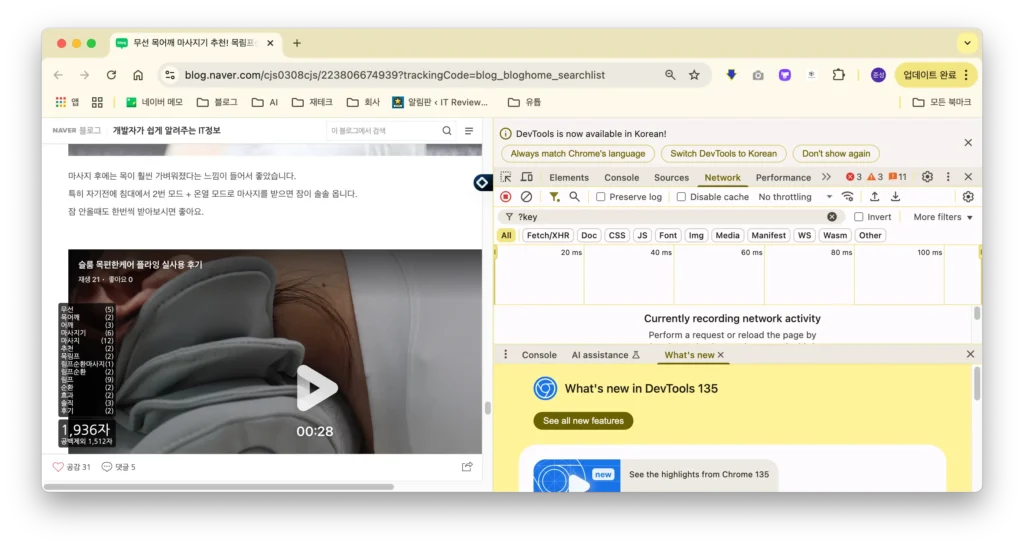The width and height of the screenshot is (1024, 547).
Task: Clear the network log
Action: click(x=526, y=196)
